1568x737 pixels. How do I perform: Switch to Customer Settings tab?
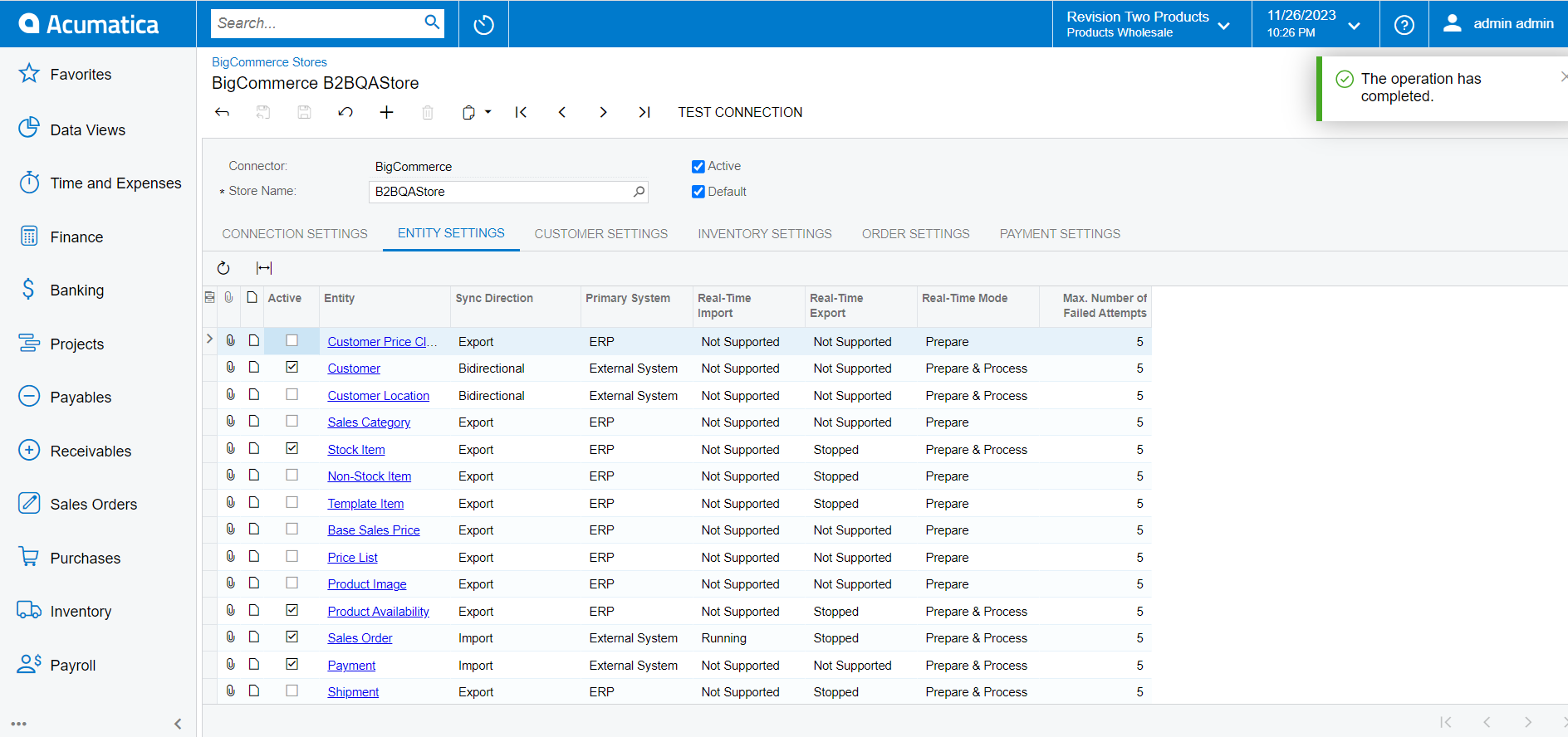pos(601,234)
